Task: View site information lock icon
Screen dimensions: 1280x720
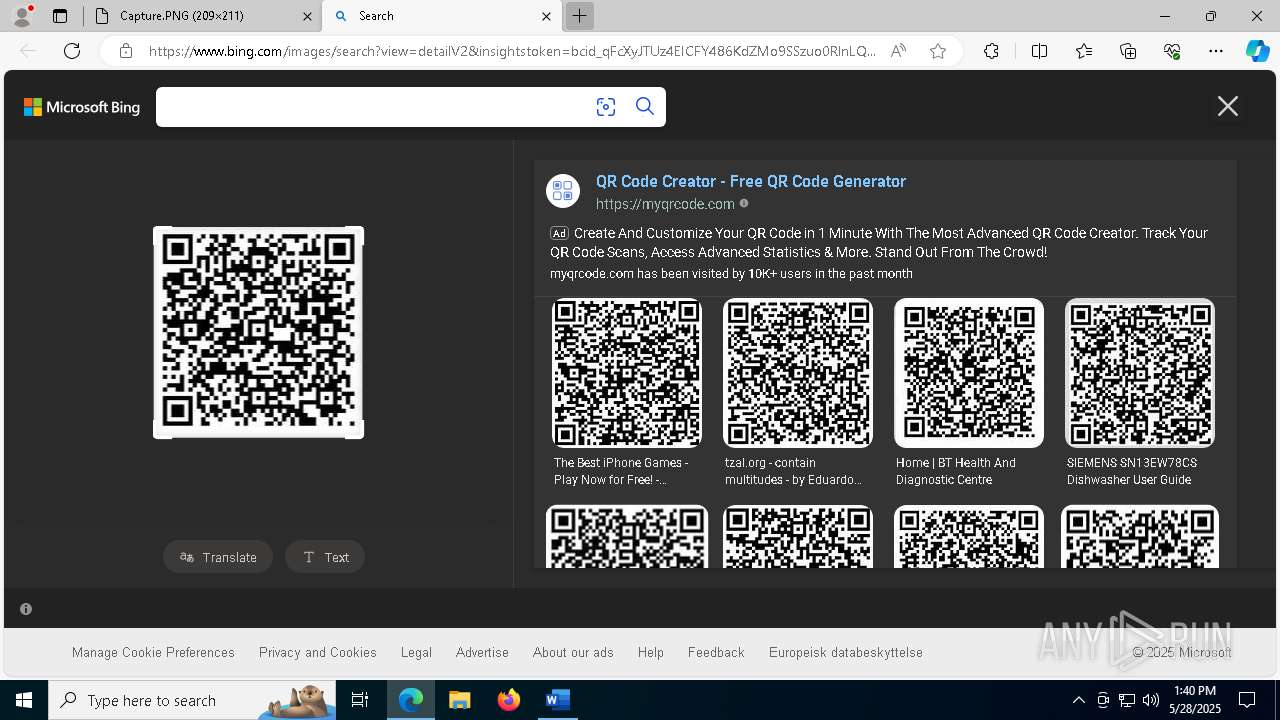Action: coord(126,51)
